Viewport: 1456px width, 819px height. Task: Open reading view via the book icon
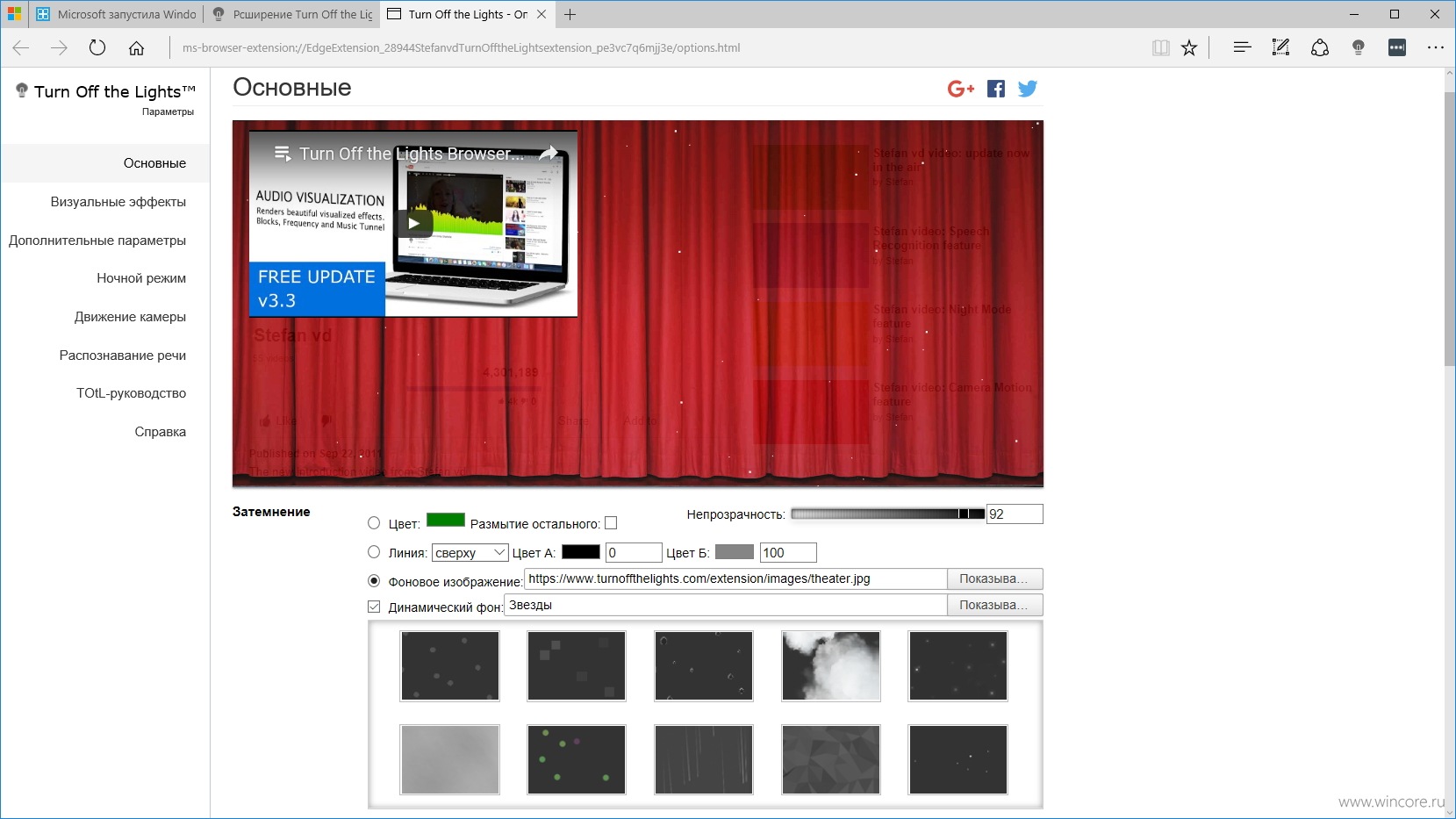tap(1160, 48)
